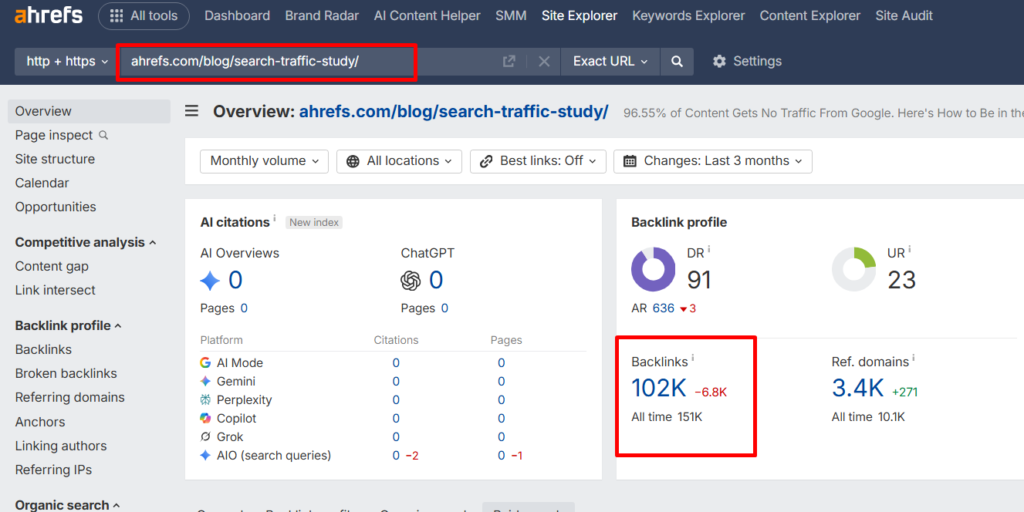The height and width of the screenshot is (512, 1024).
Task: Toggle the sidebar hamburger menu
Action: point(191,111)
